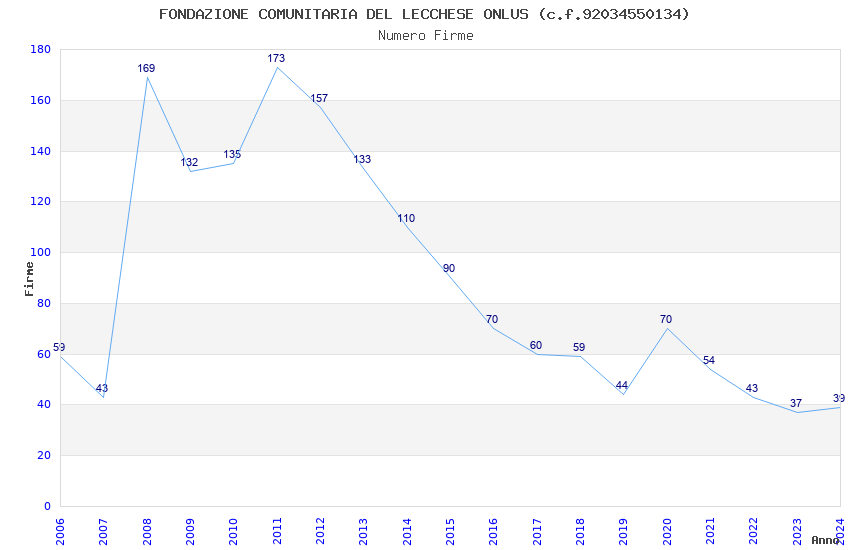This screenshot has width=850, height=550.
Task: Click the y-axis value 120
Action: [x=41, y=202]
